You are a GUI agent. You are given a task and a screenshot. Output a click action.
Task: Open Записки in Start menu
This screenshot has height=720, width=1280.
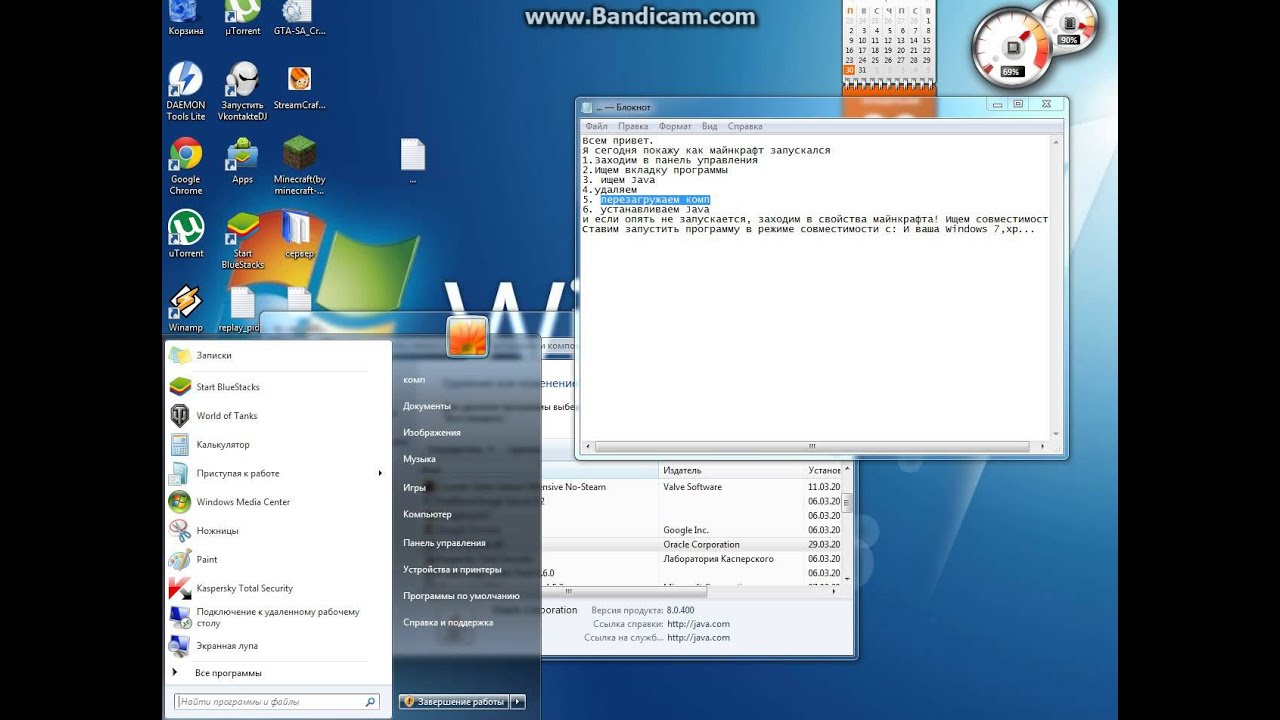279,355
